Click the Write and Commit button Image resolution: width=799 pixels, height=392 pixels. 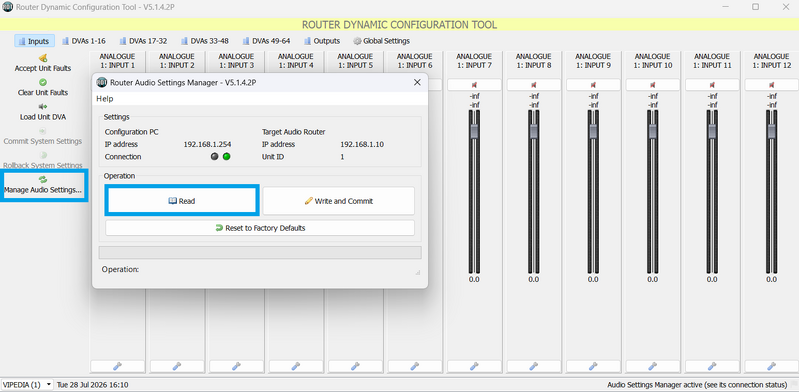pyautogui.click(x=338, y=201)
